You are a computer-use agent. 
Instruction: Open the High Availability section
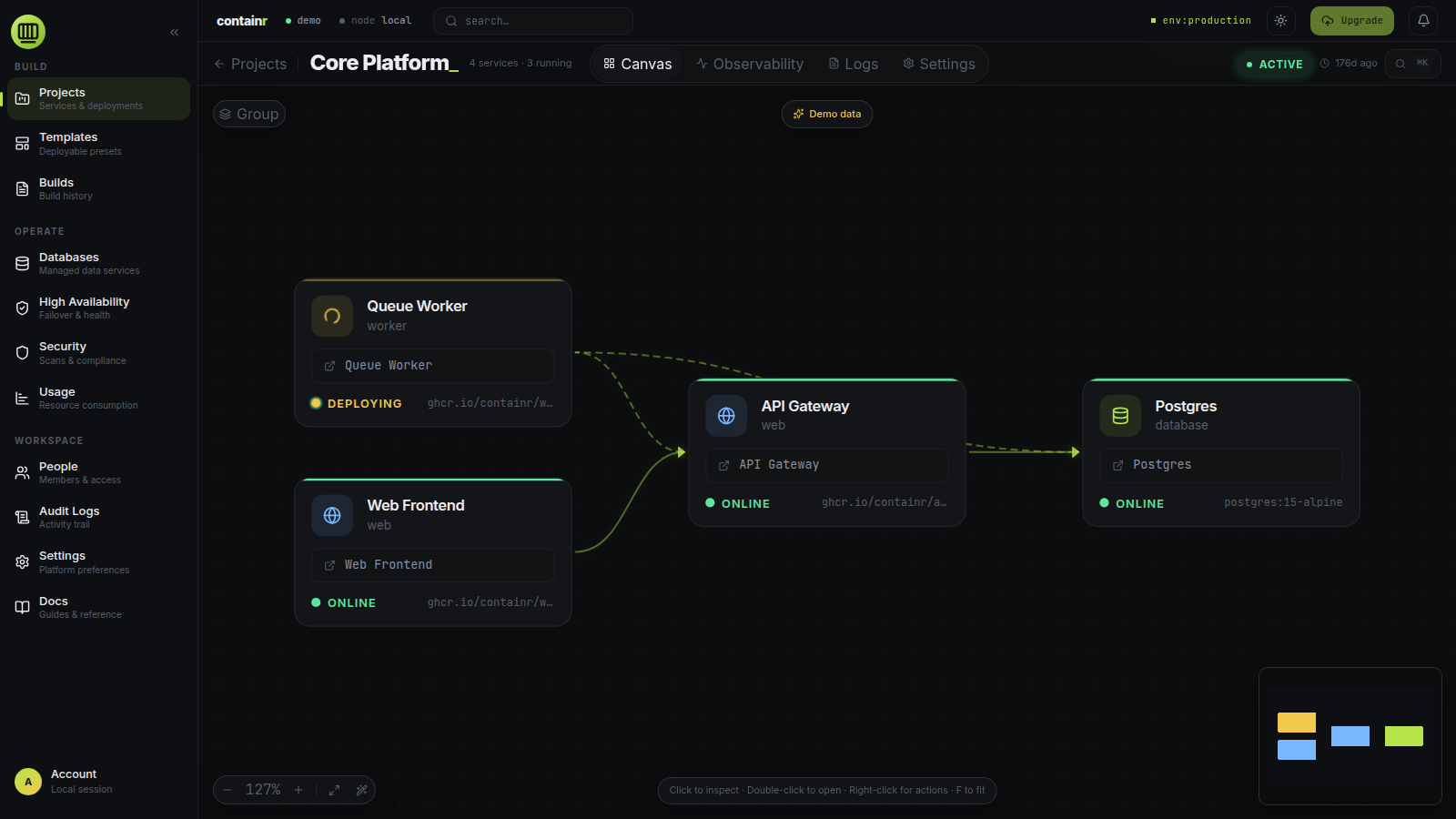pyautogui.click(x=98, y=308)
